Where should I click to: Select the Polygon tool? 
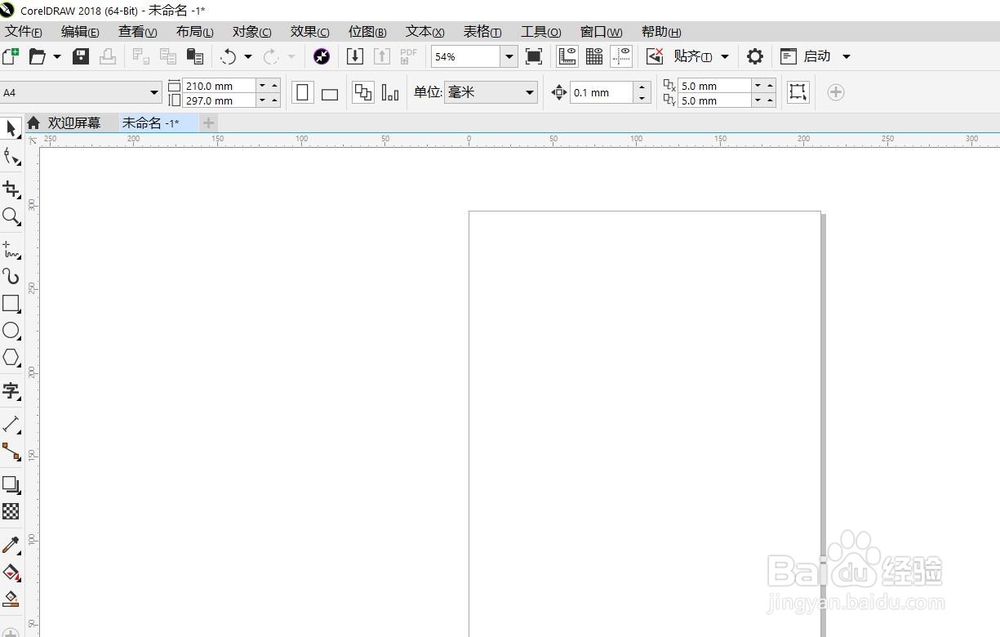tap(11, 358)
